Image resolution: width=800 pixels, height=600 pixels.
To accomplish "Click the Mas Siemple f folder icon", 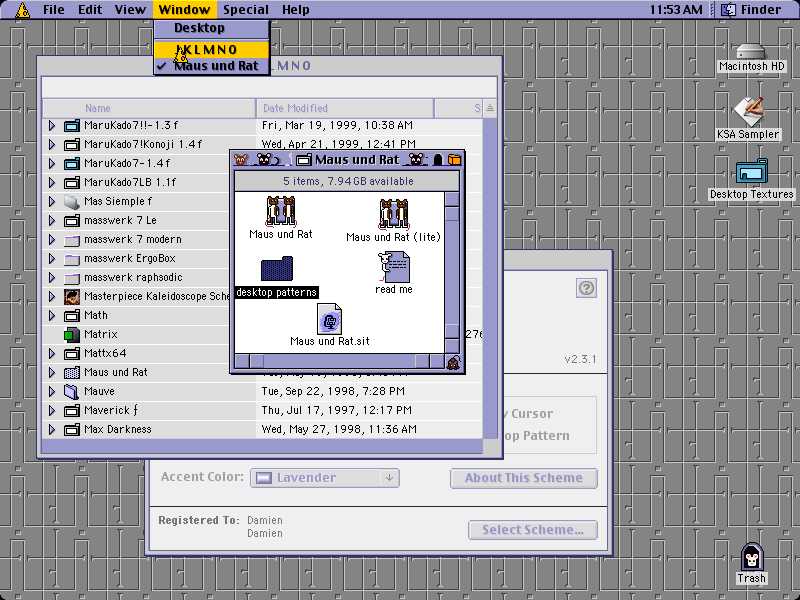I will pyautogui.click(x=72, y=202).
